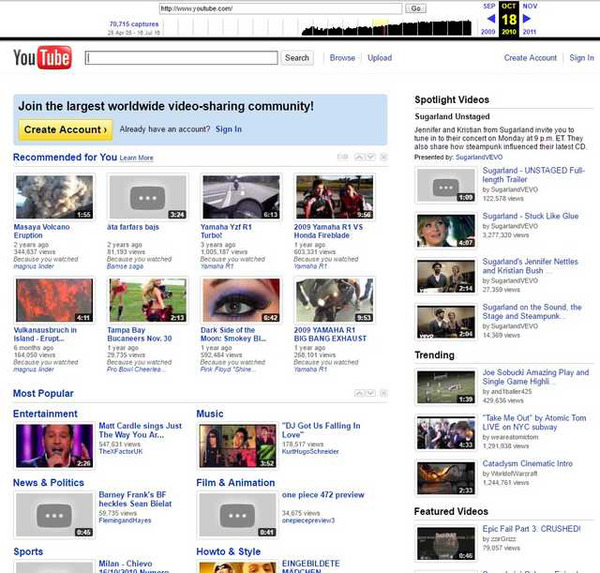
Task: Open "Take Me Out" by Atomic Tom link
Action: coord(534,423)
